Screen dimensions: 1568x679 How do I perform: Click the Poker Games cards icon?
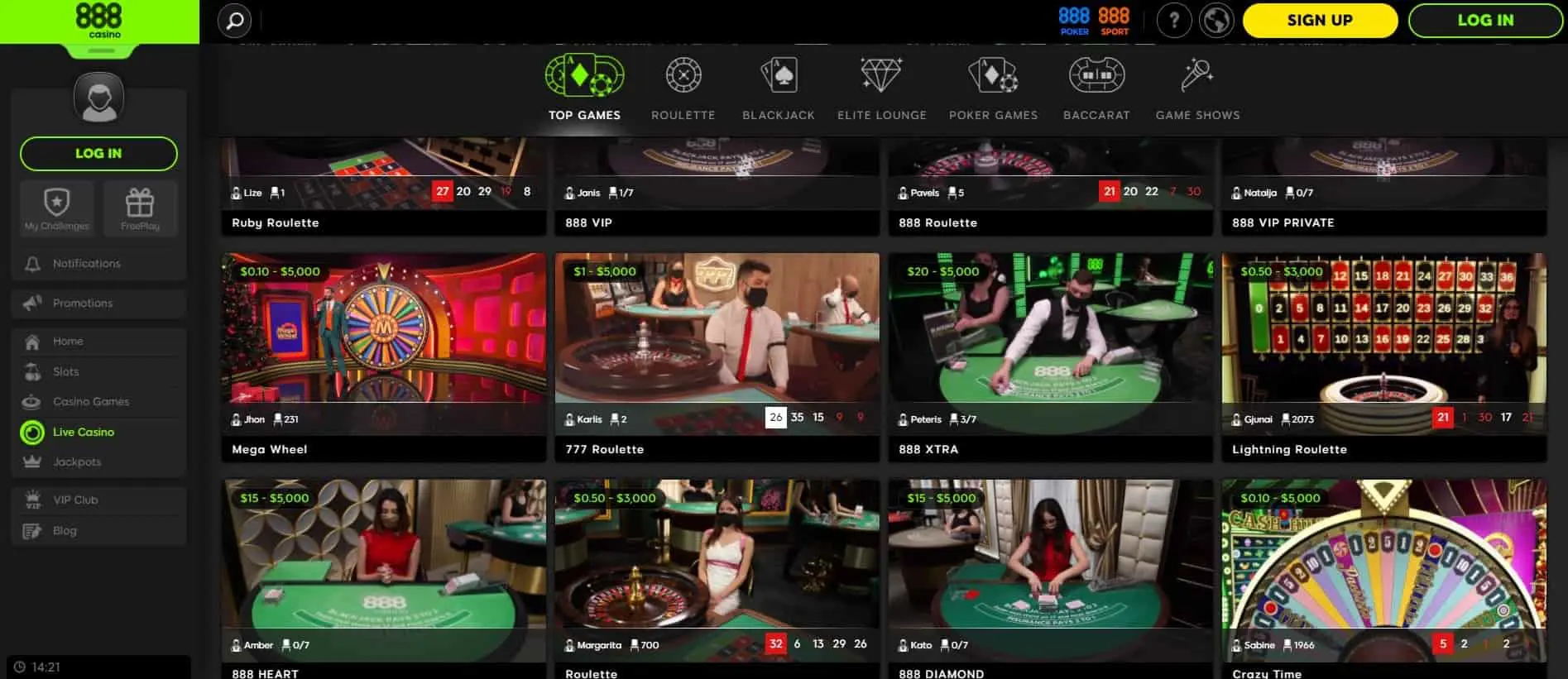tap(993, 75)
